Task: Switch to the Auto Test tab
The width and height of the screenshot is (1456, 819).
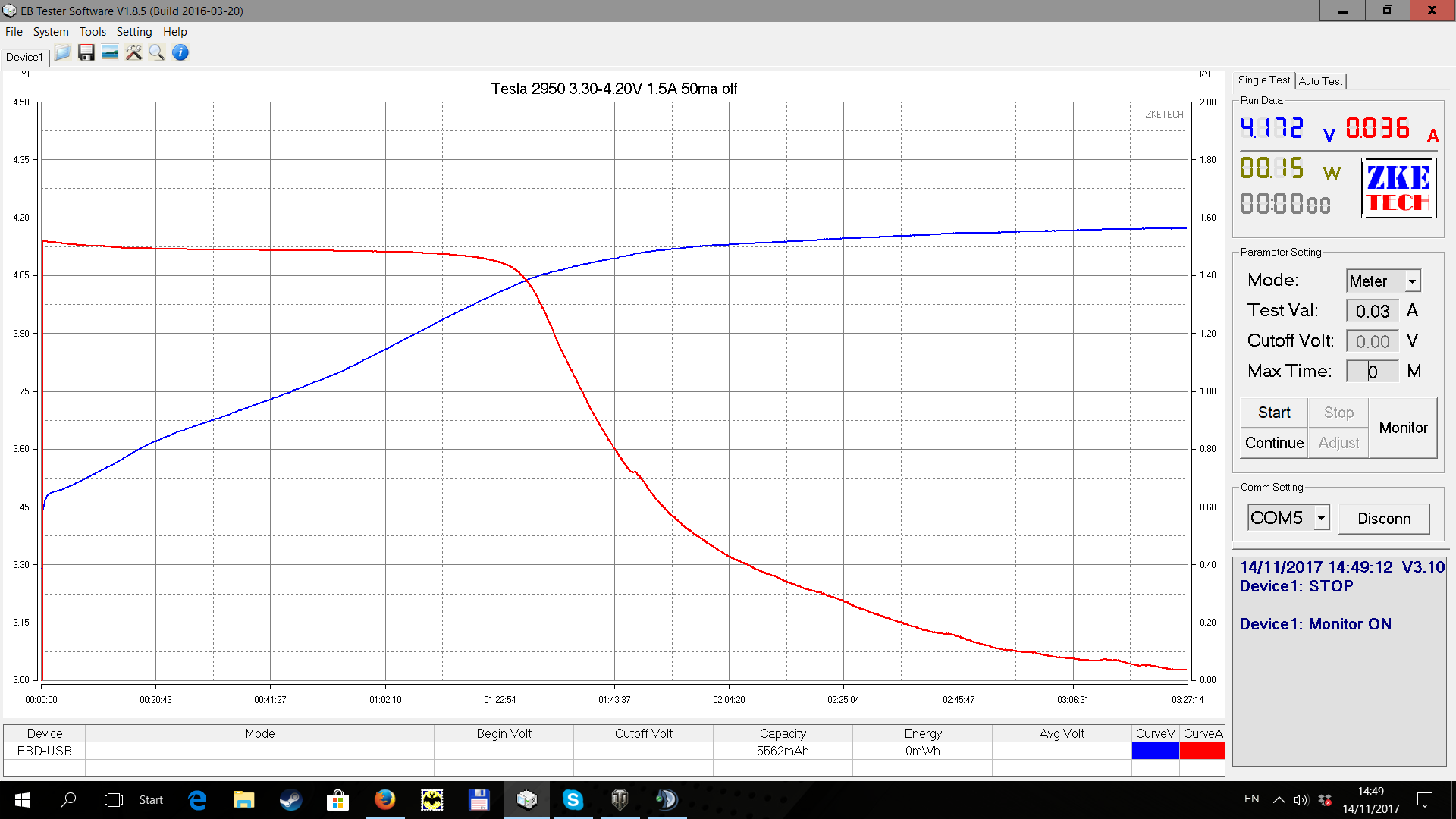Action: click(x=1320, y=81)
